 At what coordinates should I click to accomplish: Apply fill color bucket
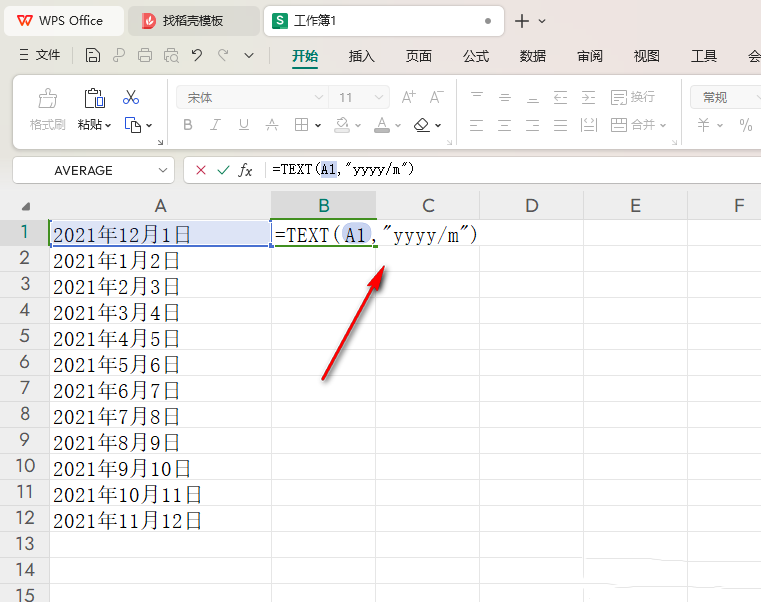[342, 125]
